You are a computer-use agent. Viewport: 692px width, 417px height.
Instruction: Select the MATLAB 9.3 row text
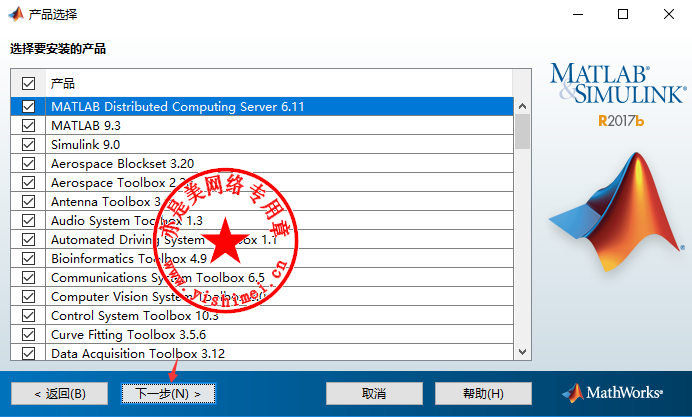[x=86, y=126]
